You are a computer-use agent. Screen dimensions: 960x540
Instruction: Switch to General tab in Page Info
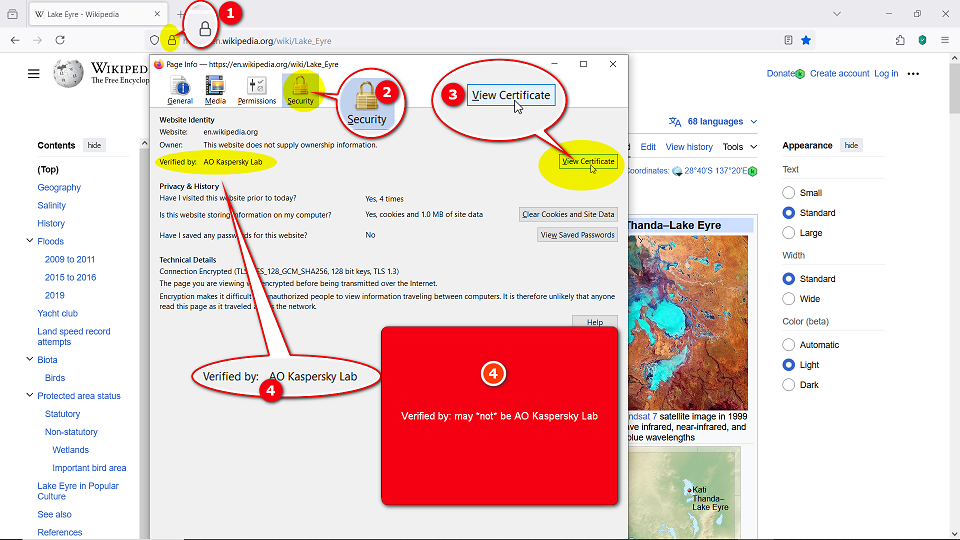pos(180,91)
